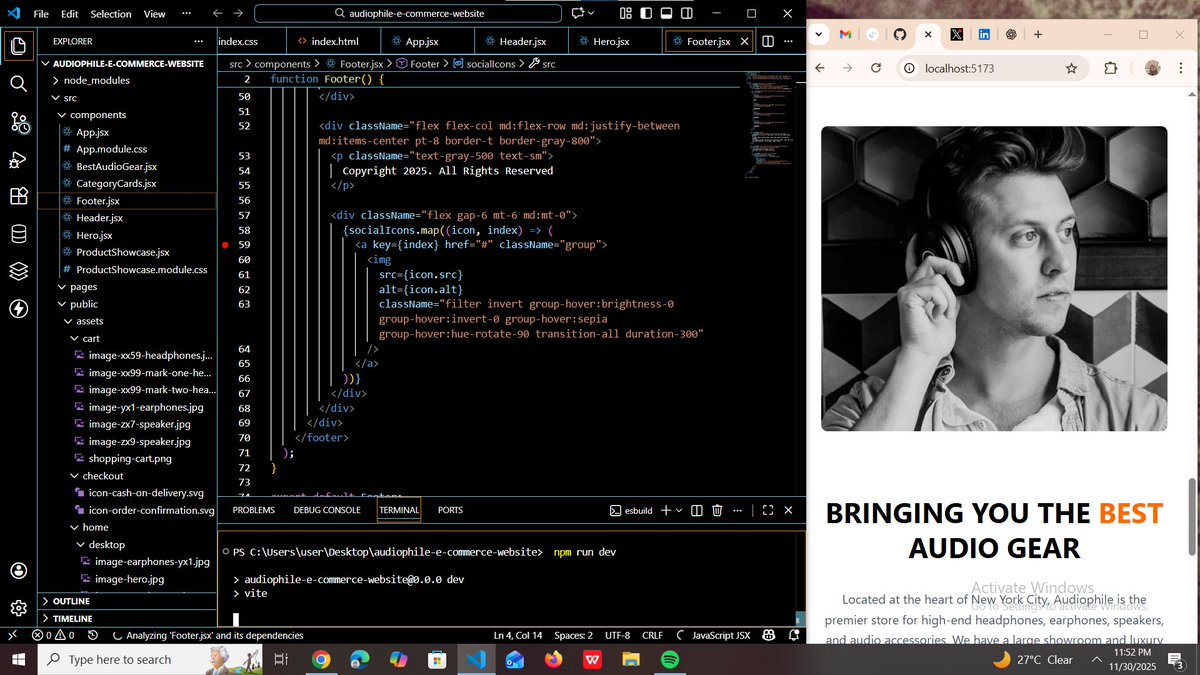Toggle the breakpoint on line 59
This screenshot has height=675, width=1200.
pyautogui.click(x=224, y=244)
